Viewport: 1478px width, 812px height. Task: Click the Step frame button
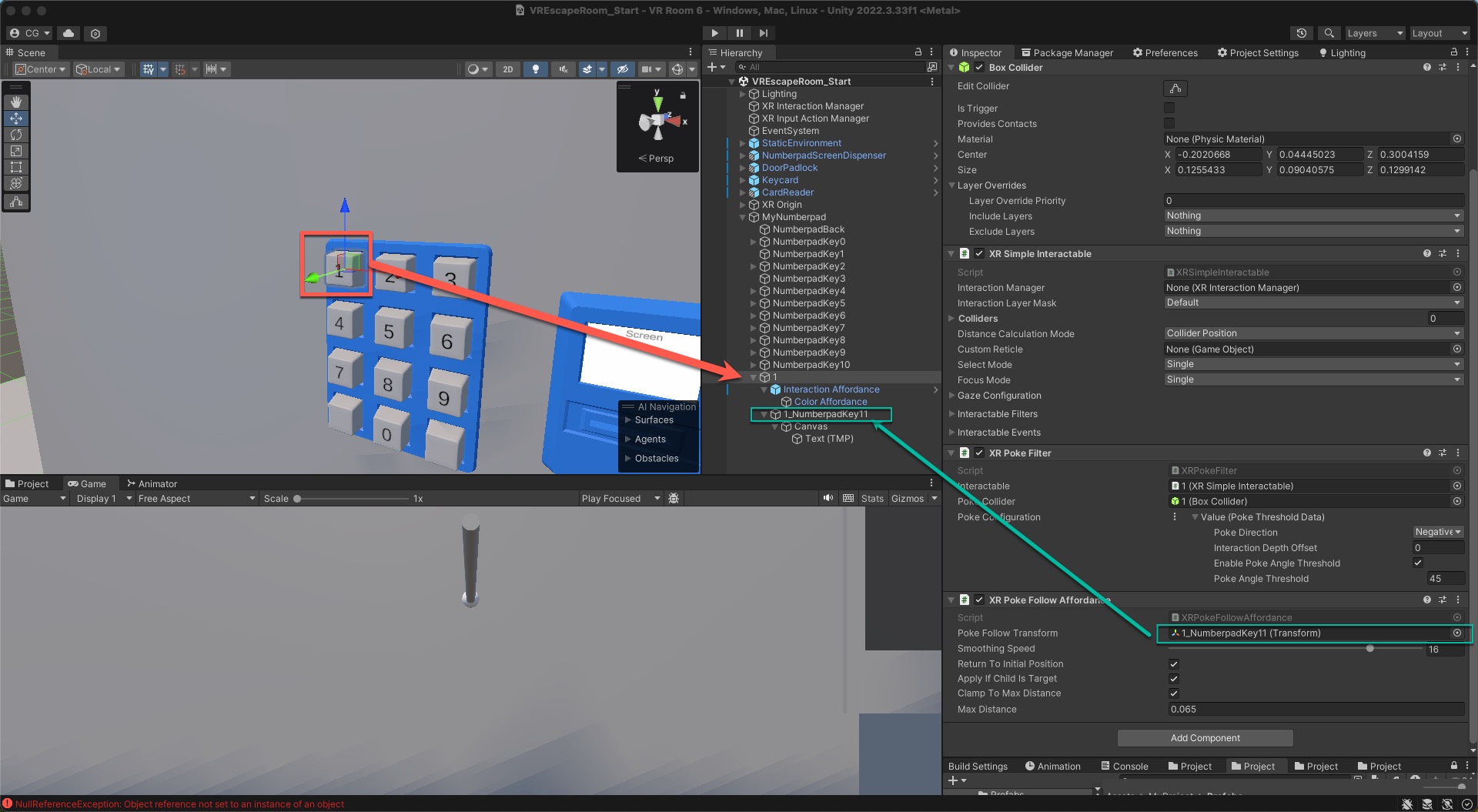click(x=763, y=33)
